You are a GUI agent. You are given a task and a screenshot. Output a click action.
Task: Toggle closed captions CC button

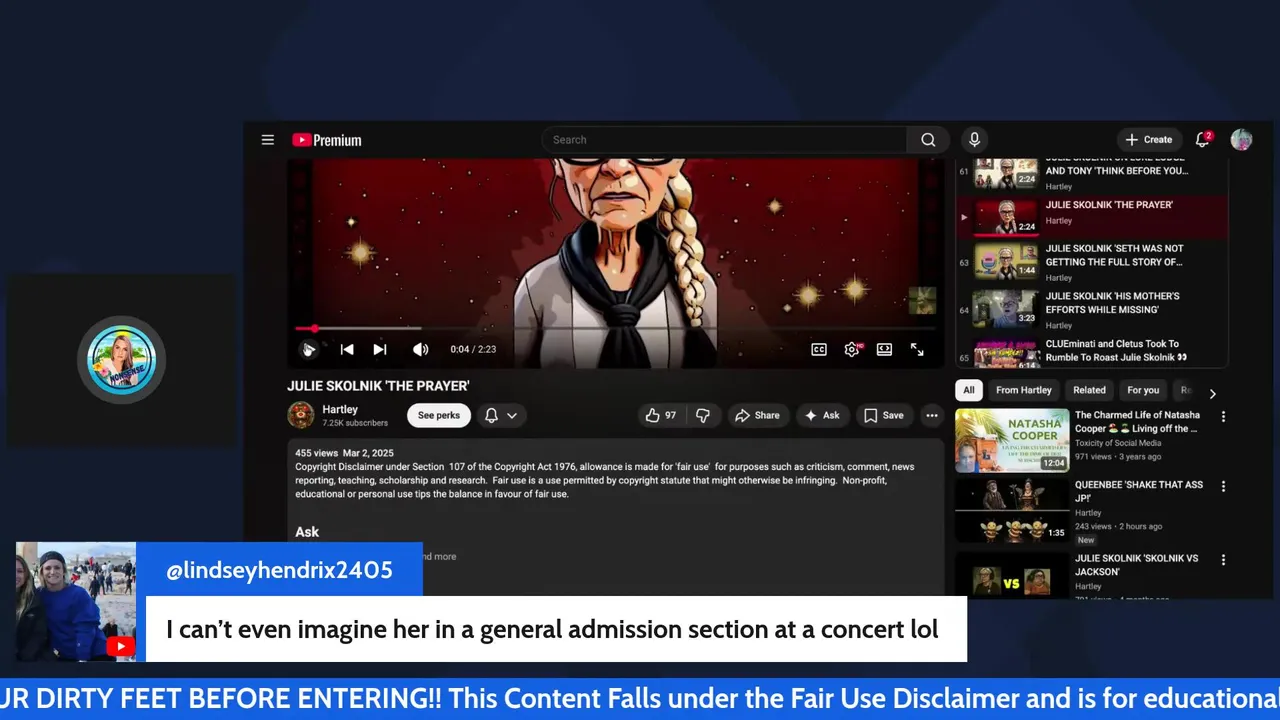819,349
